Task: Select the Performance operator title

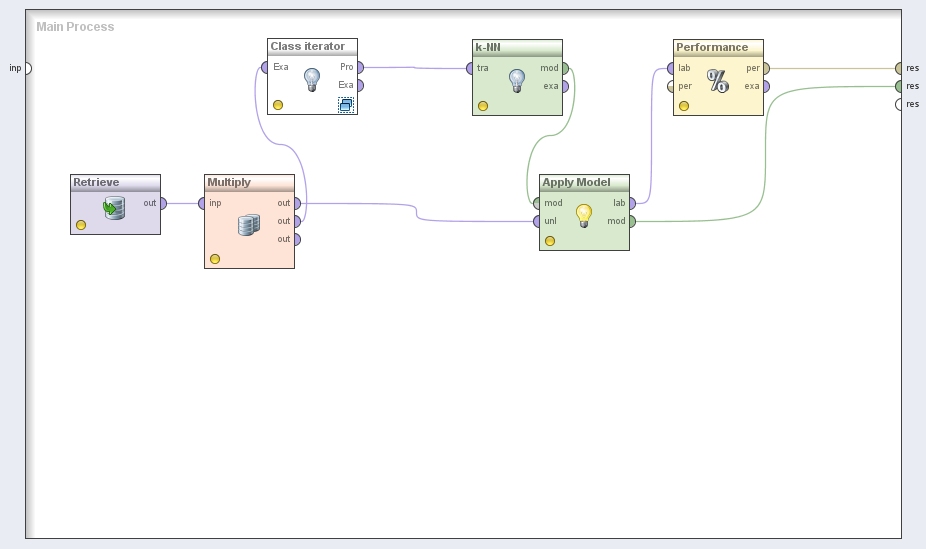Action: point(712,47)
